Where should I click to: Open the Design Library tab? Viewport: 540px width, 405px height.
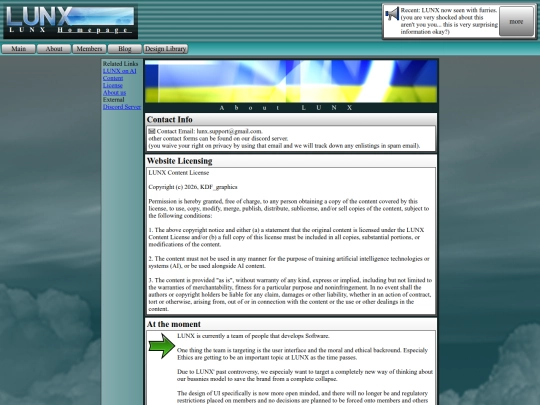166,49
